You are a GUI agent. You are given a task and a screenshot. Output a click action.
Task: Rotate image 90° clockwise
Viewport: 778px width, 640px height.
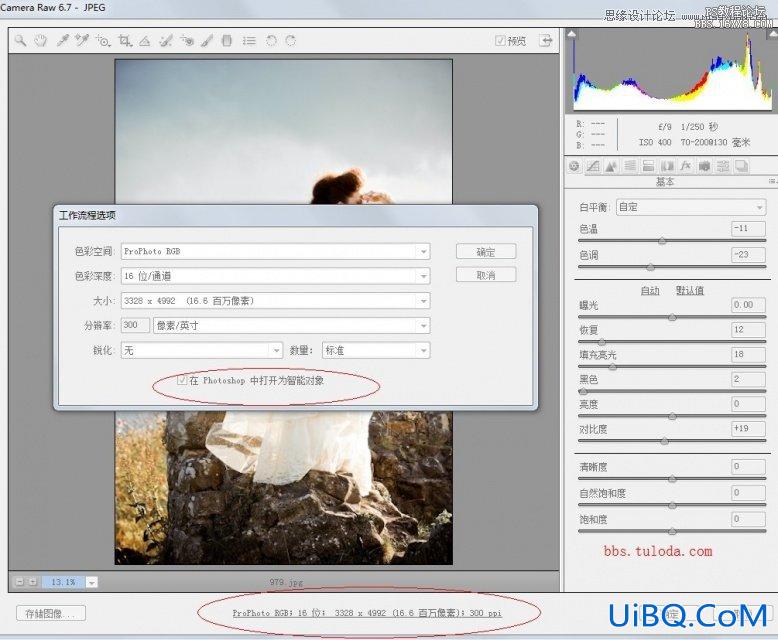291,41
